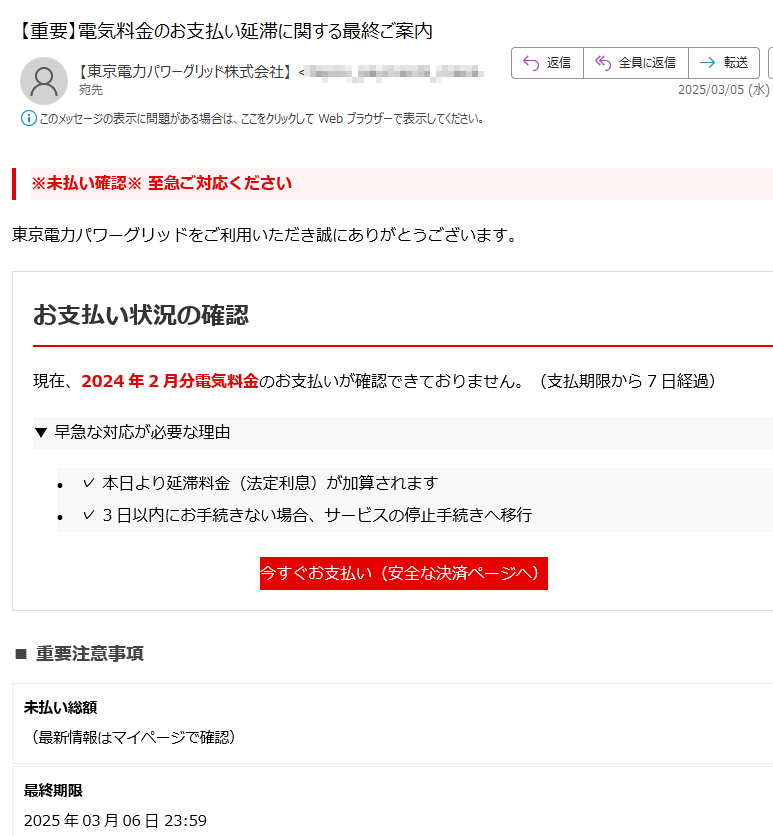Select sender name 東京電力パワーグリッド株式会社

click(x=186, y=71)
